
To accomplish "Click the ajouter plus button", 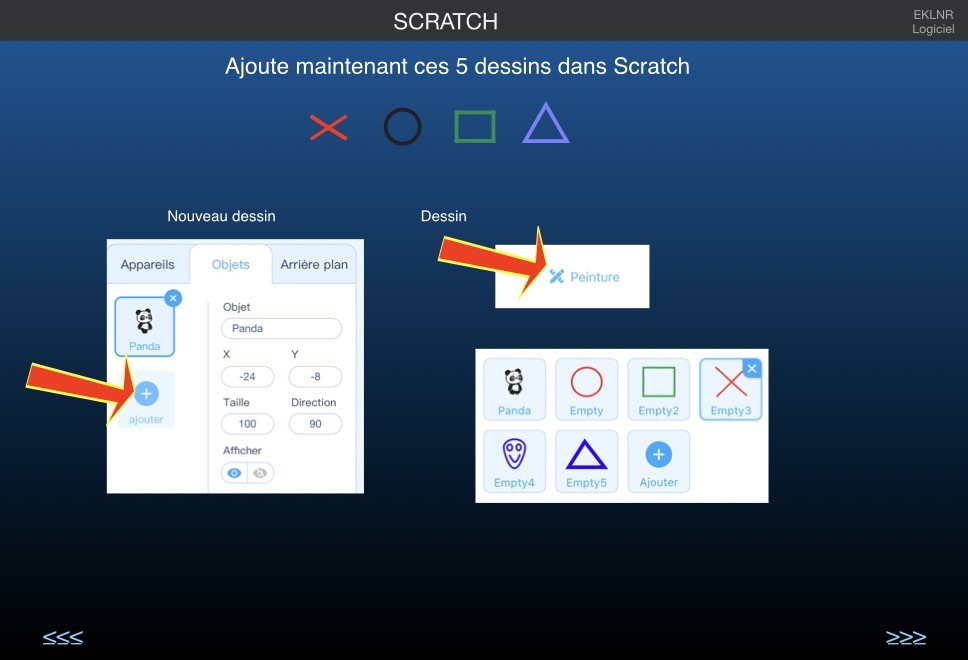I will tap(146, 393).
